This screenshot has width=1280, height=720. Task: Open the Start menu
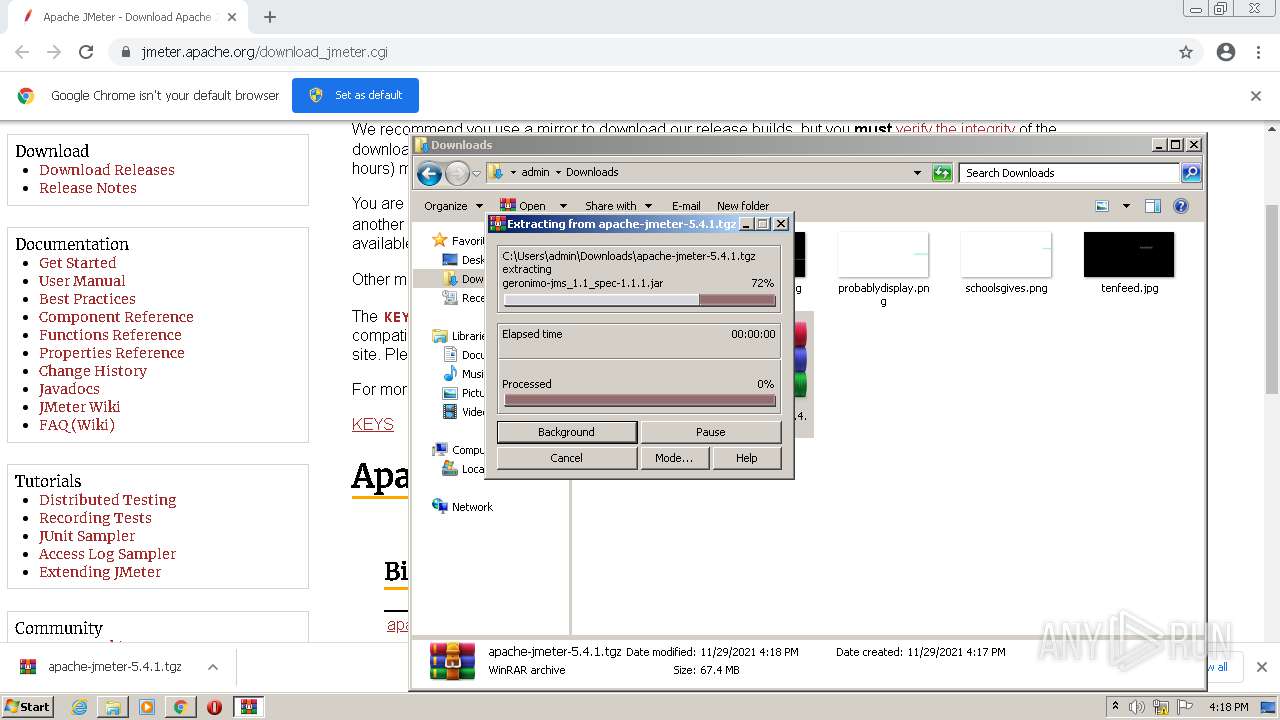pyautogui.click(x=28, y=707)
